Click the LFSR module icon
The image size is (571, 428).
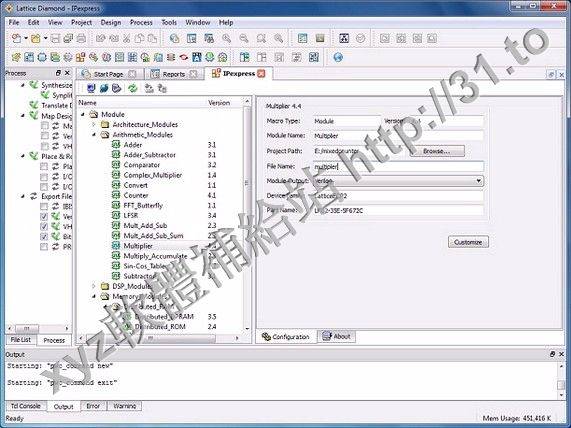[116, 215]
